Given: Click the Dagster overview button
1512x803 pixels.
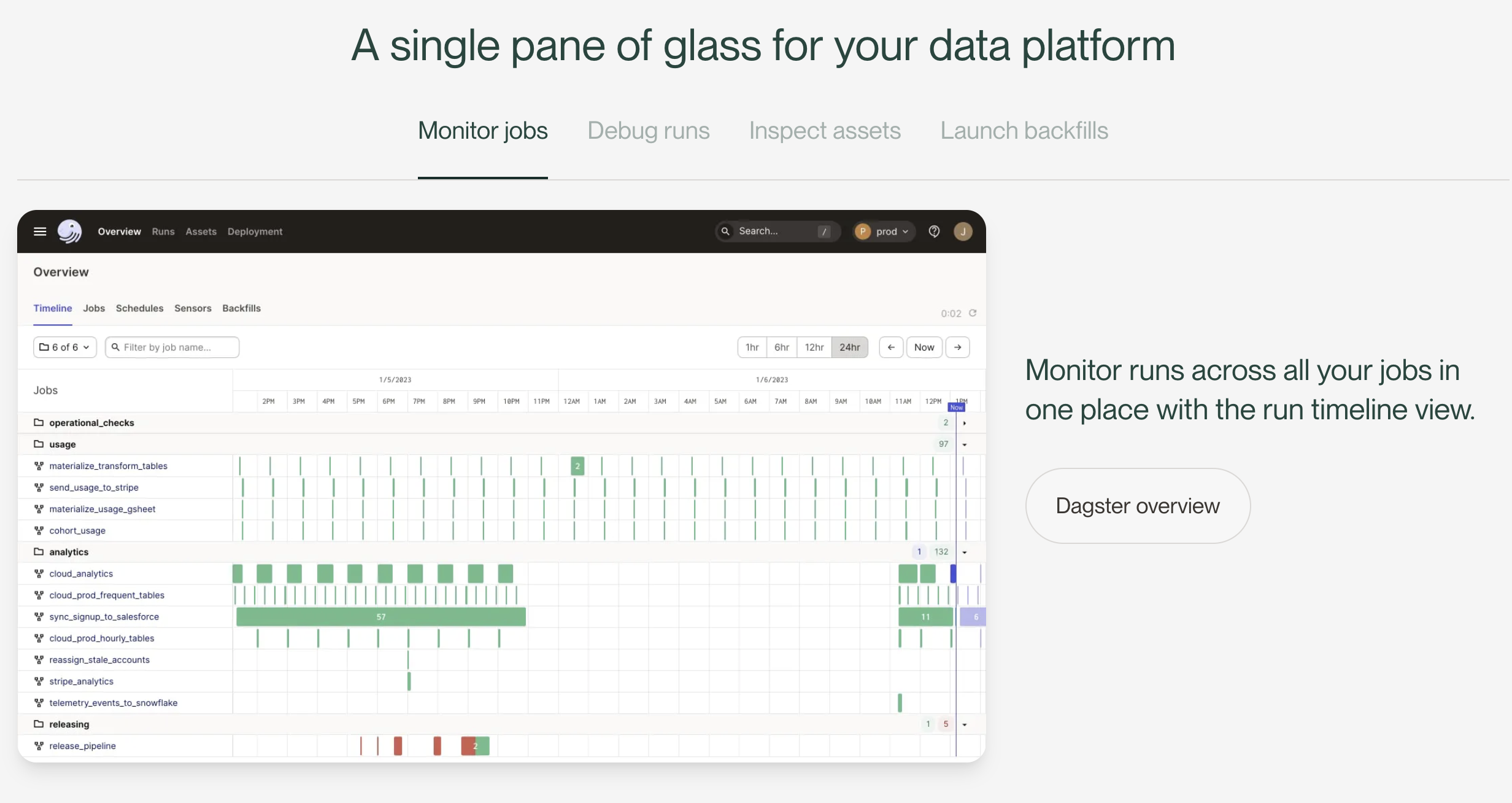Looking at the screenshot, I should point(1138,506).
